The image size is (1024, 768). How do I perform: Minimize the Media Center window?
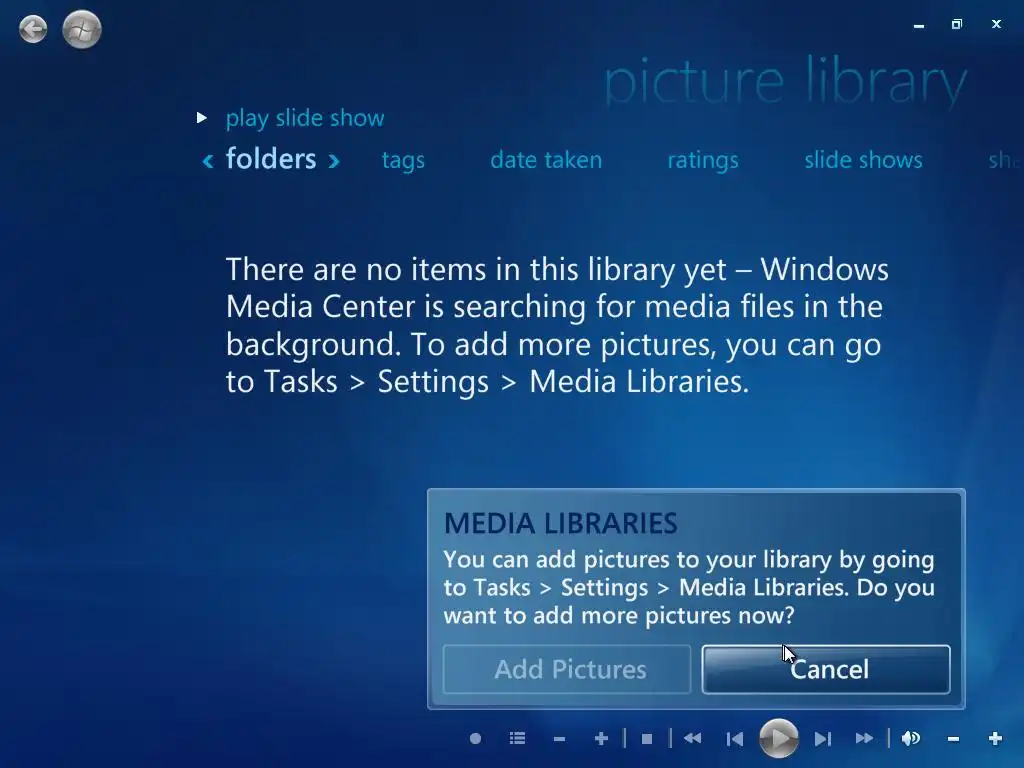[919, 25]
